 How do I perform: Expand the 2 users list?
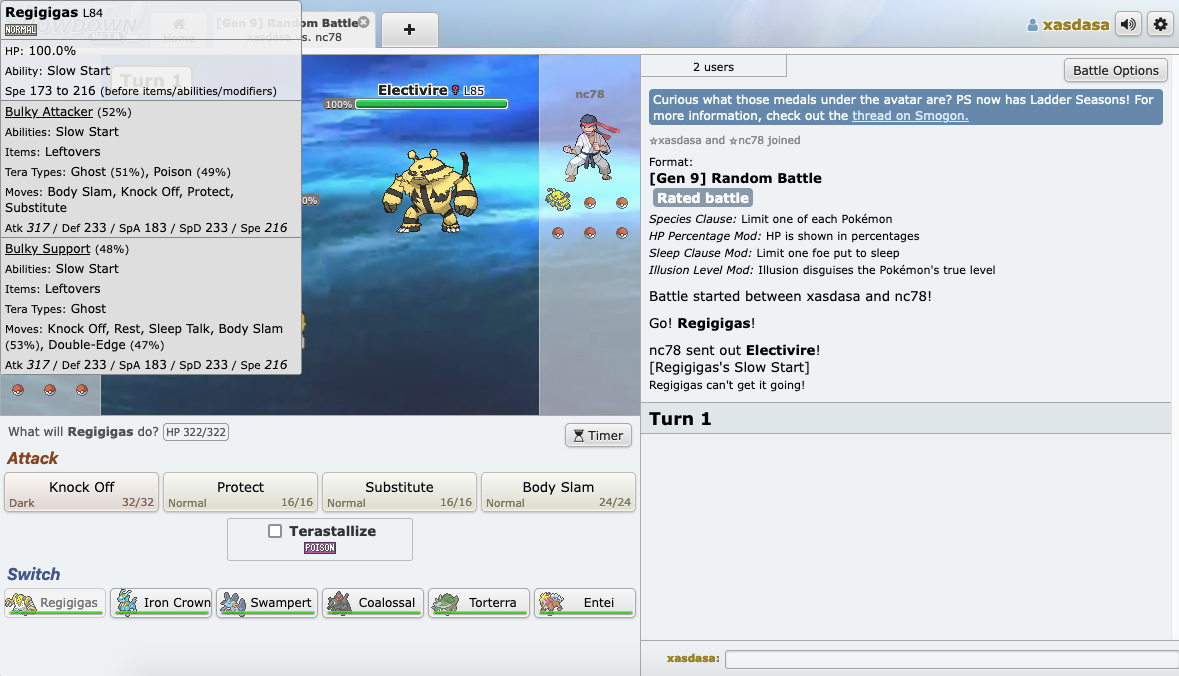(713, 67)
